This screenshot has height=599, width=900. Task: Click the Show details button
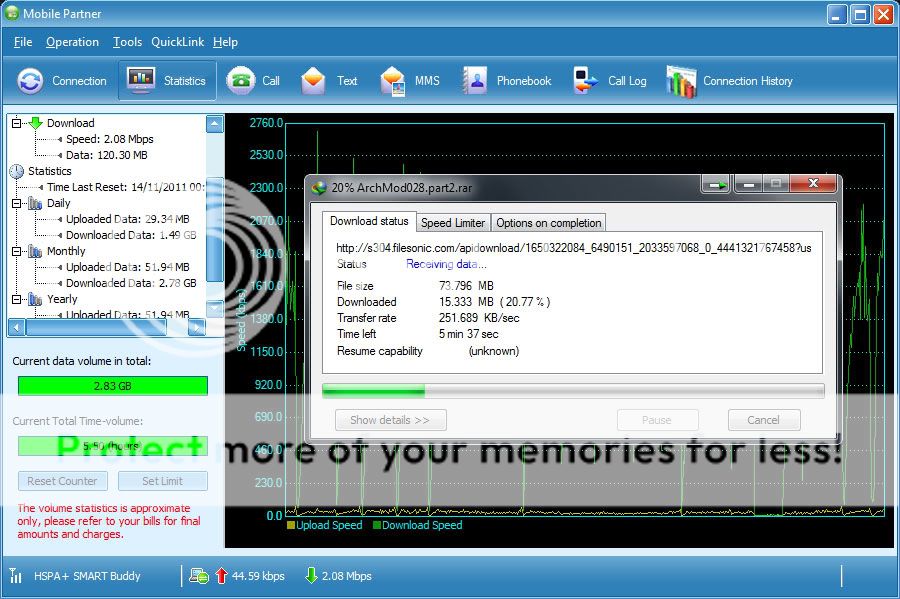click(x=390, y=420)
